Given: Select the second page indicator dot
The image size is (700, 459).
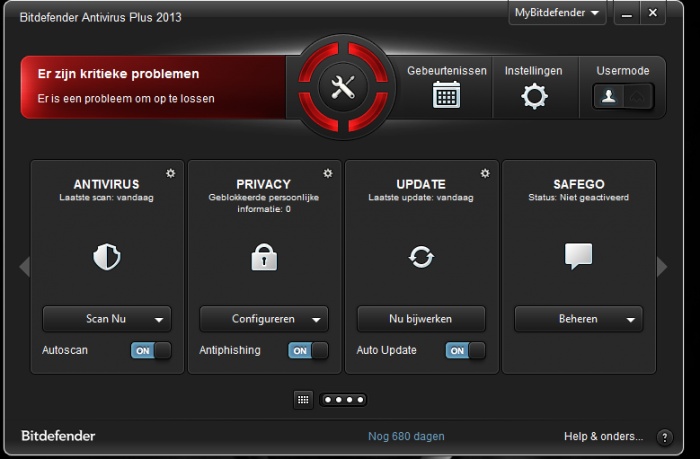Looking at the screenshot, I should tap(339, 400).
